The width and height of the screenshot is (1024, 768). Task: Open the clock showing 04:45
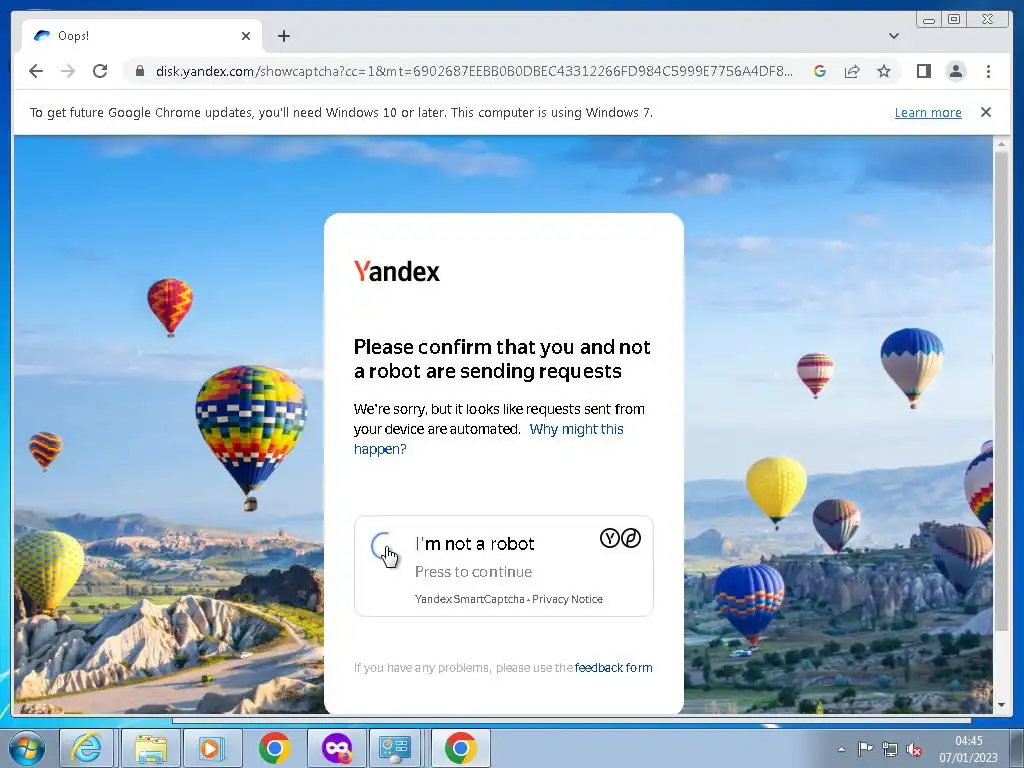click(x=968, y=749)
